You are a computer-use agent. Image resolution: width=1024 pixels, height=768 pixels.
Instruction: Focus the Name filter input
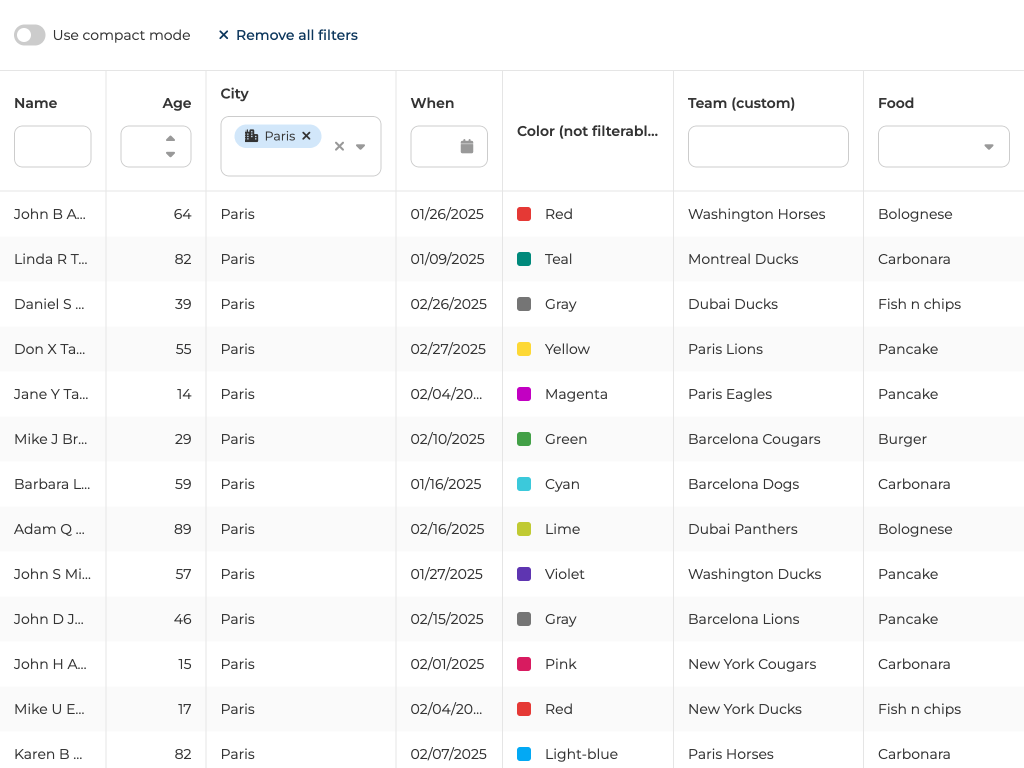[52, 146]
